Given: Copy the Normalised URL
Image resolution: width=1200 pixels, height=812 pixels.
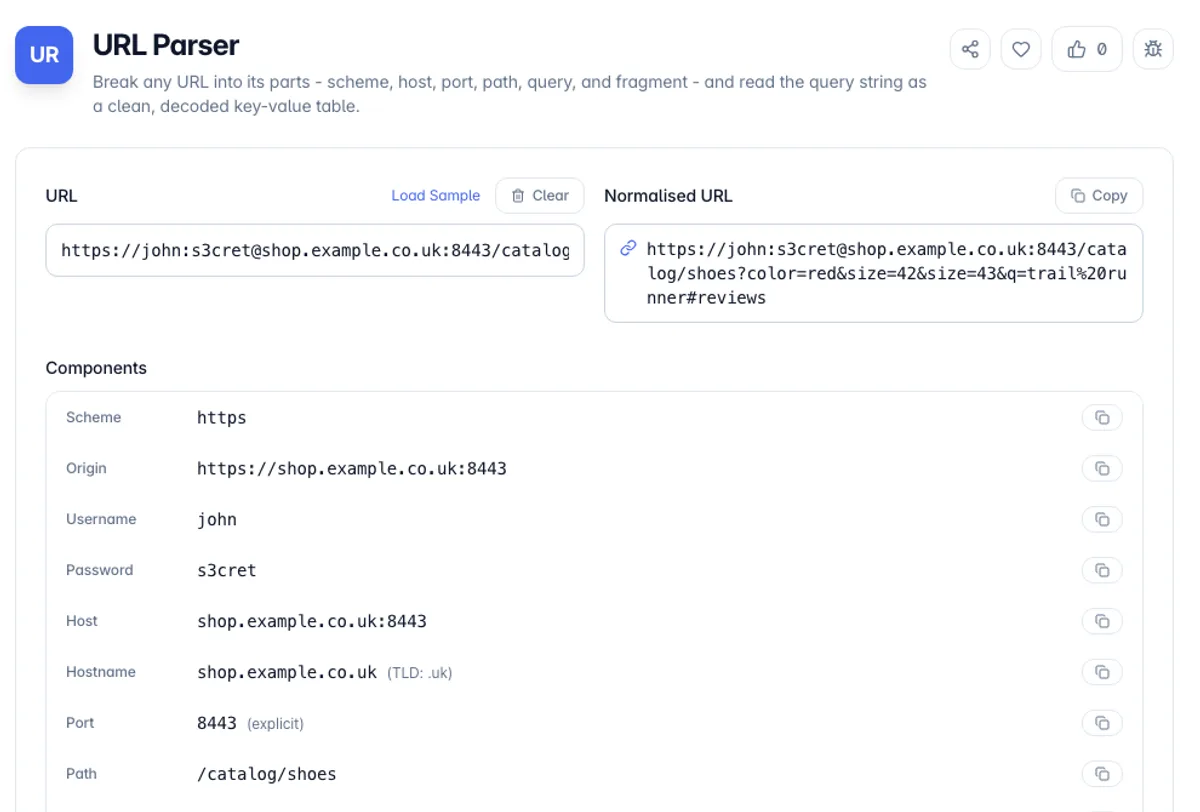Looking at the screenshot, I should tap(1099, 196).
